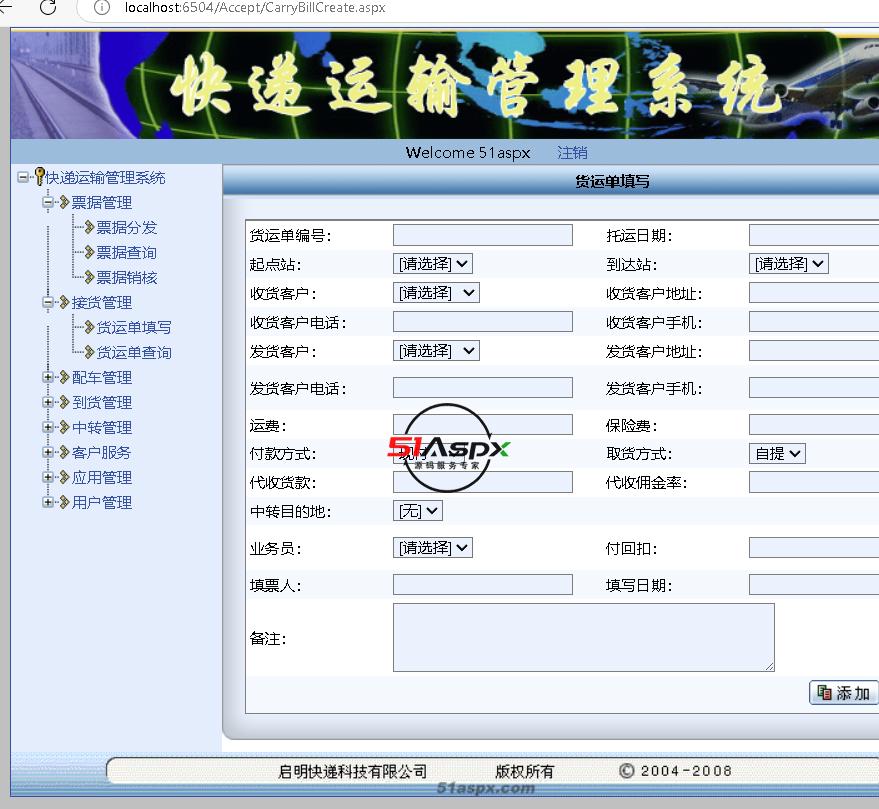Expand the 用户管理 tree node
The height and width of the screenshot is (809, 879).
[x=48, y=502]
